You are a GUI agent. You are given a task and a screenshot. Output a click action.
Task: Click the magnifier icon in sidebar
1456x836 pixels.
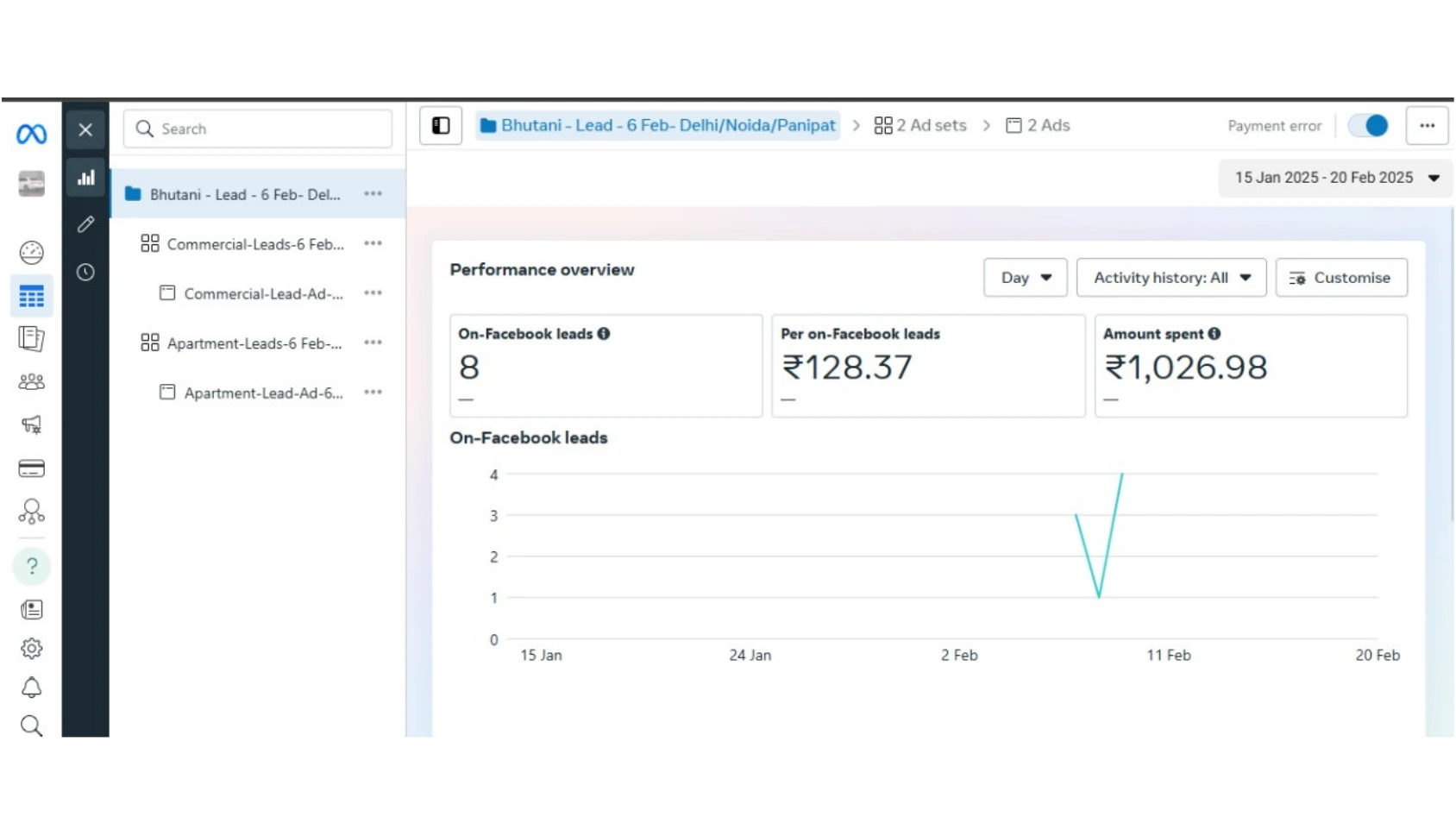31,726
